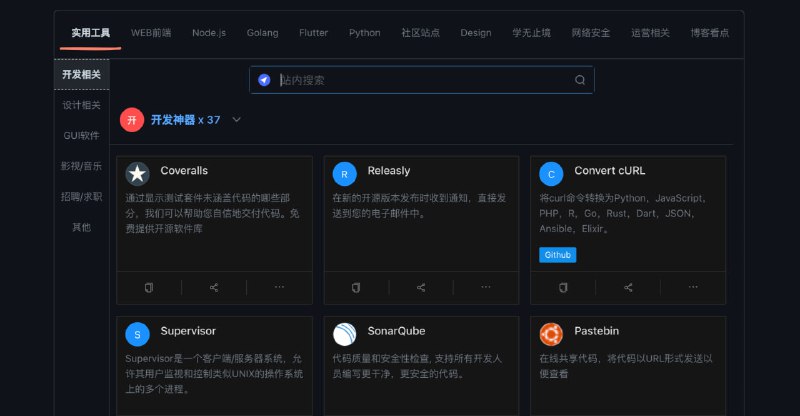
Task: Open the Releasly title link
Action: [x=389, y=171]
